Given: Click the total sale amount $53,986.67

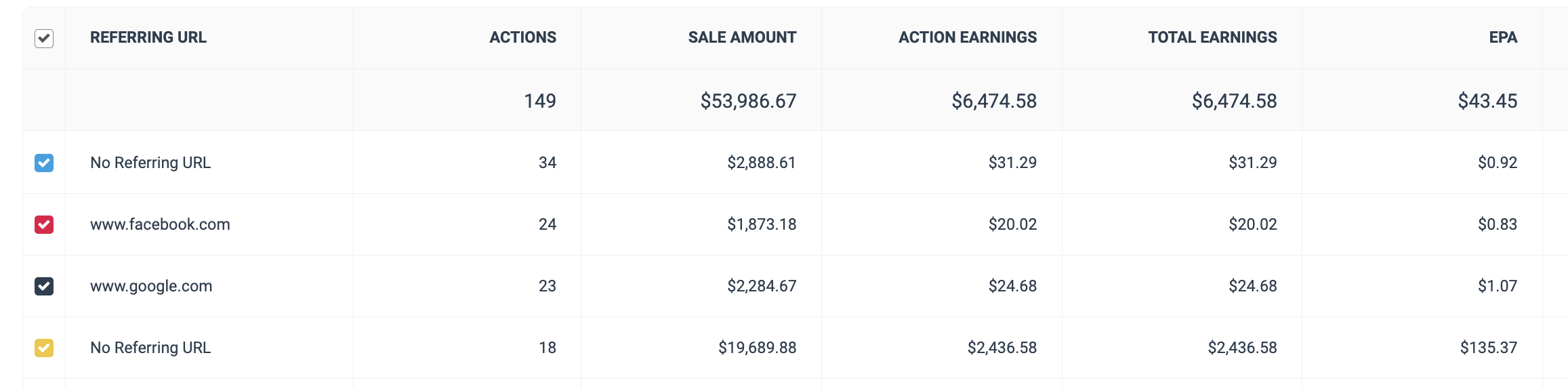Looking at the screenshot, I should [748, 101].
